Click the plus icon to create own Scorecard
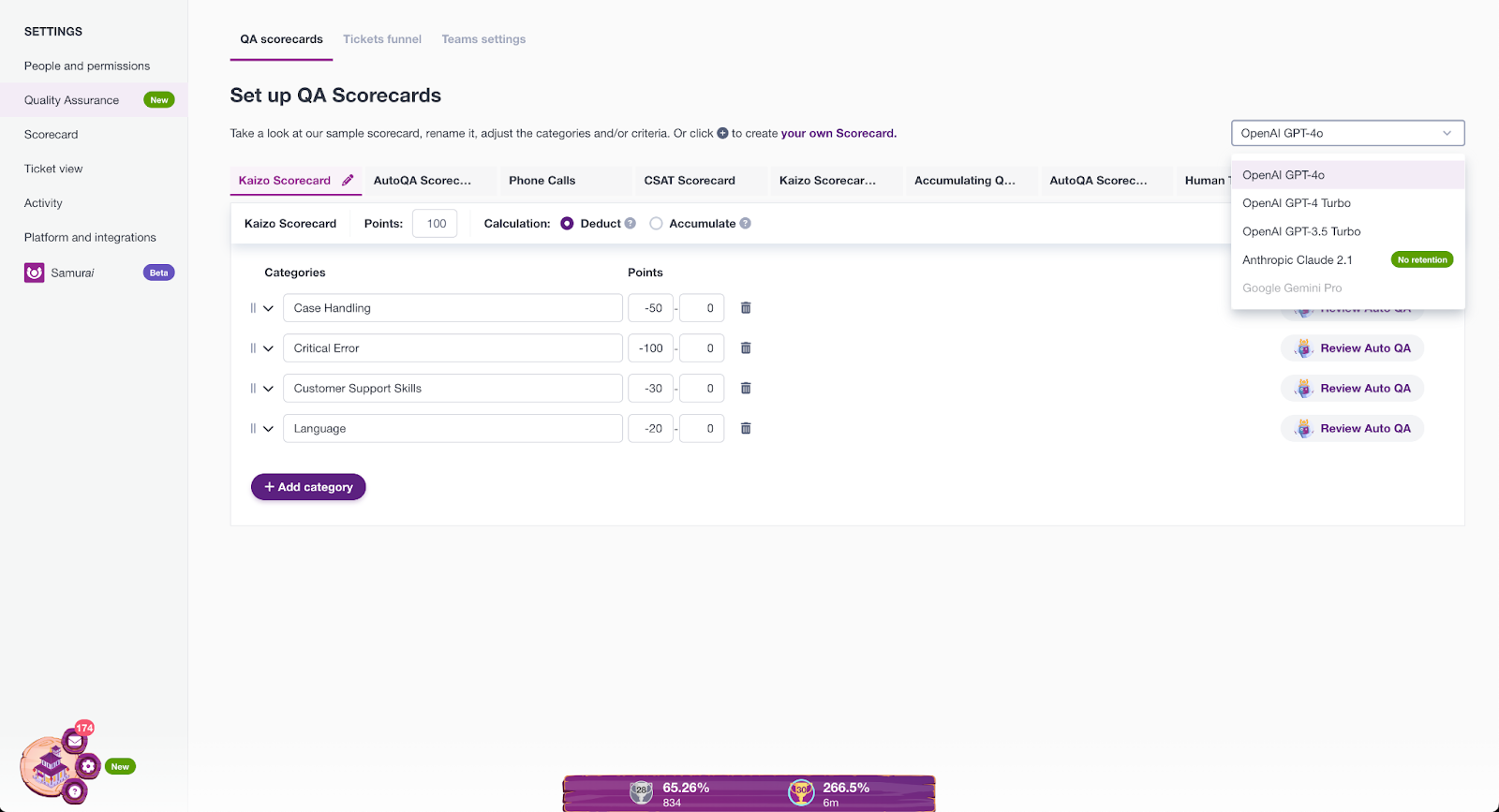 pyautogui.click(x=722, y=133)
